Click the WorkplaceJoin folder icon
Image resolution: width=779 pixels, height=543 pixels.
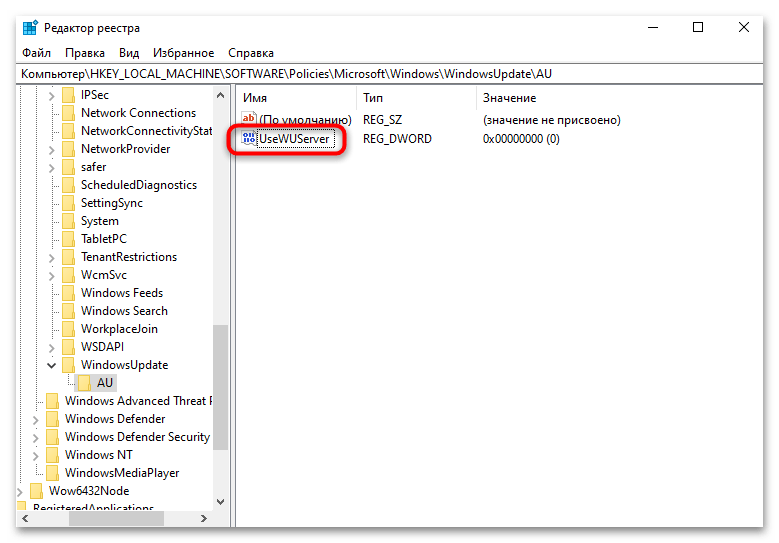[x=69, y=329]
